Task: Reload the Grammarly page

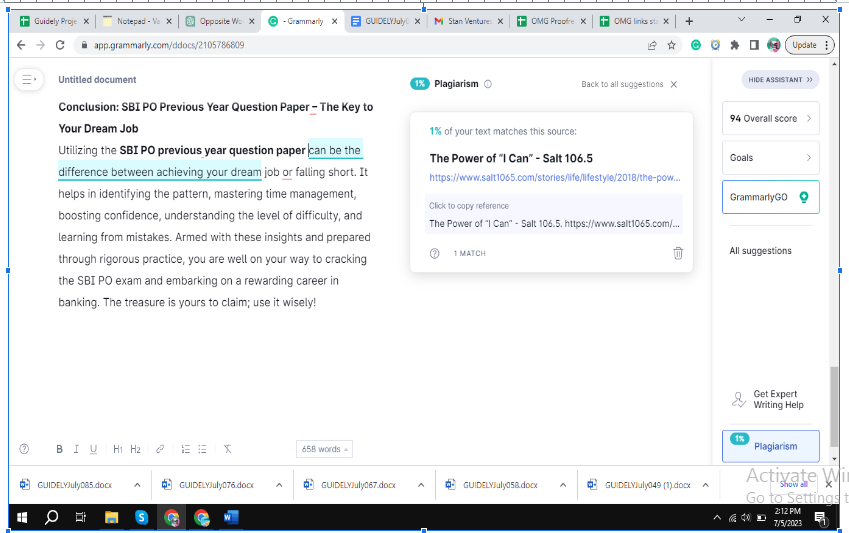Action: (60, 45)
